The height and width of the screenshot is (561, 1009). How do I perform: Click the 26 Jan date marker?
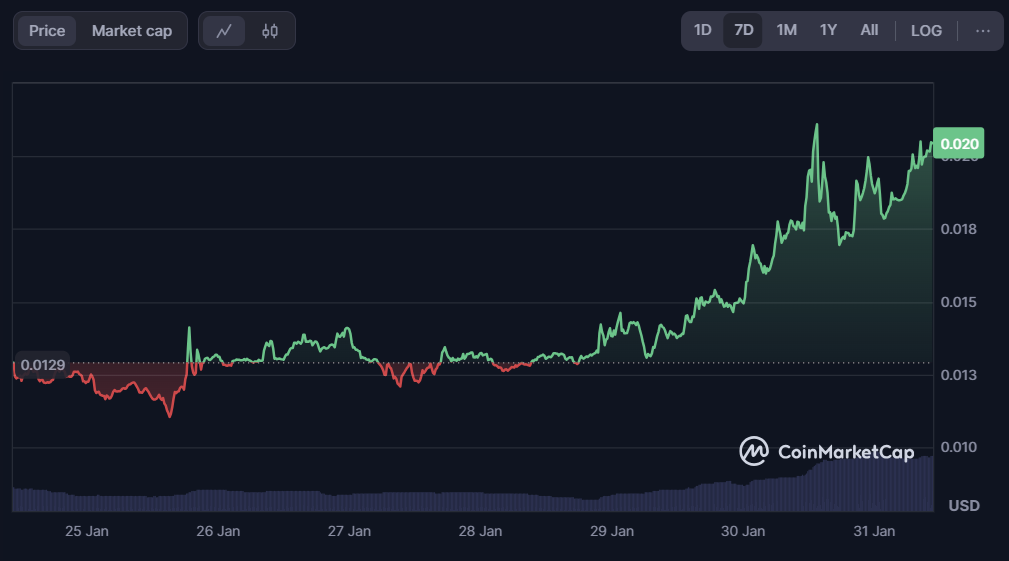(217, 531)
